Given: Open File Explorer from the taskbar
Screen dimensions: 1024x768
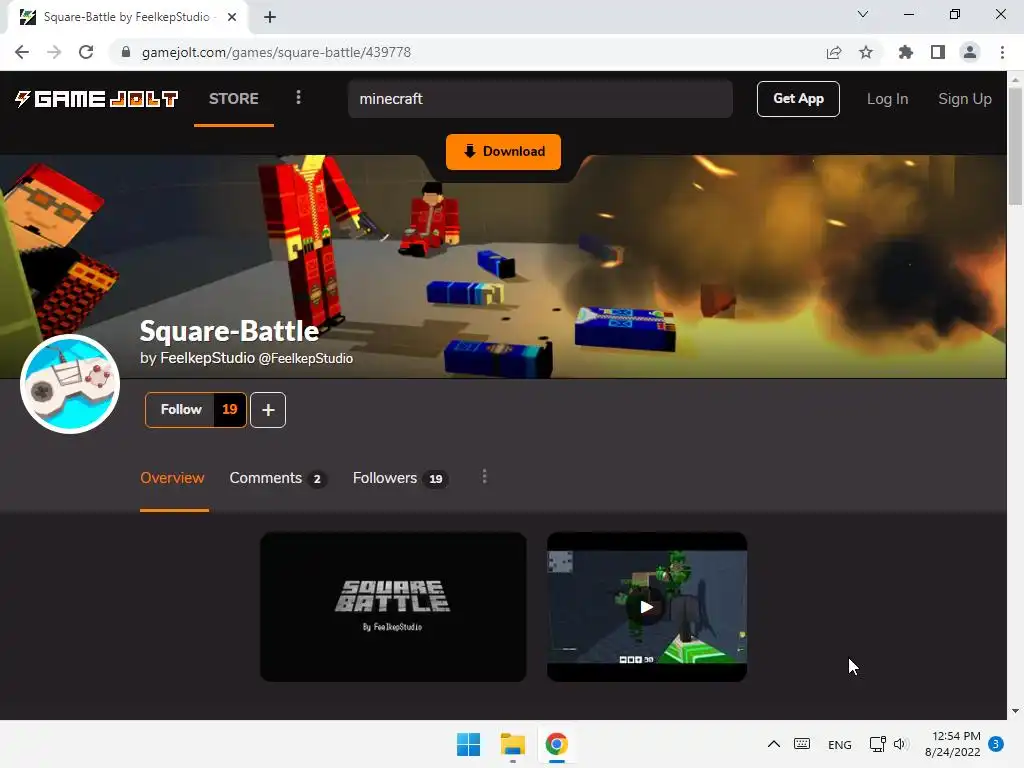Looking at the screenshot, I should click(x=513, y=744).
